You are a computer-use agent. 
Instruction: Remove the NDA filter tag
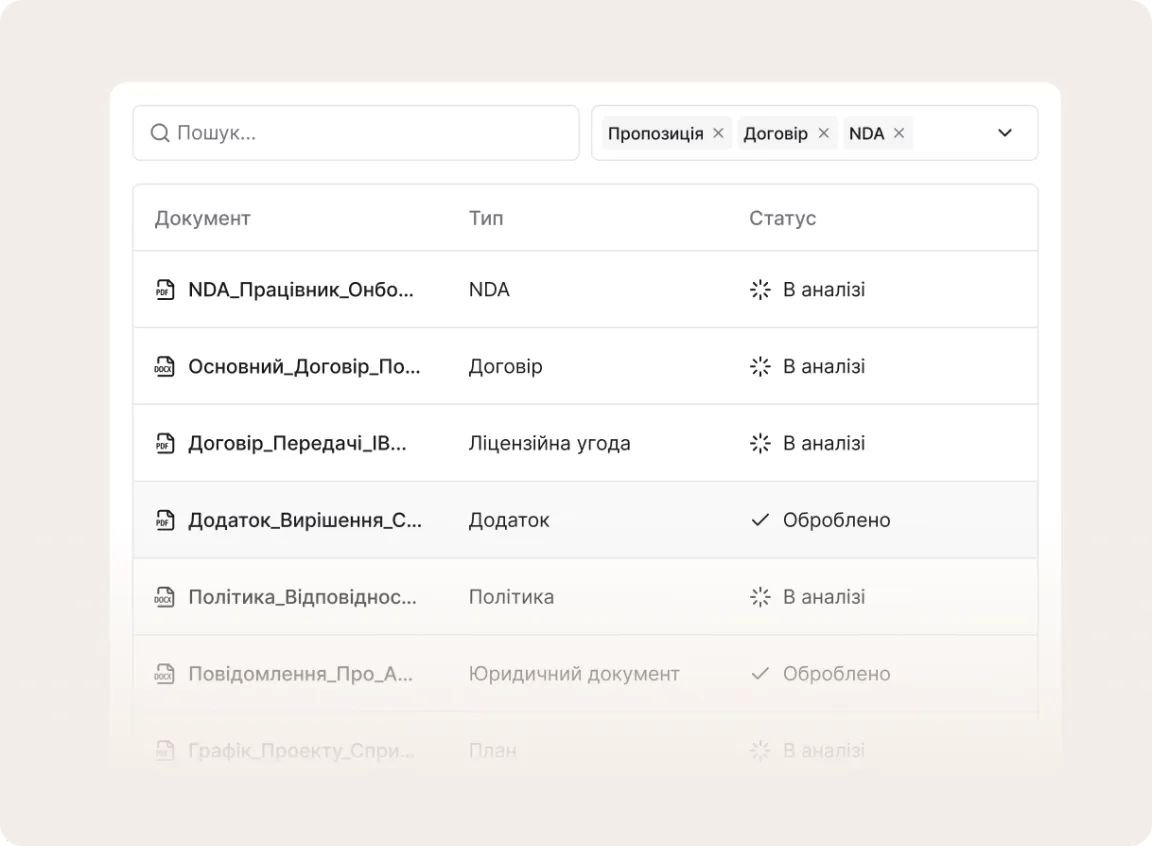pyautogui.click(x=898, y=133)
